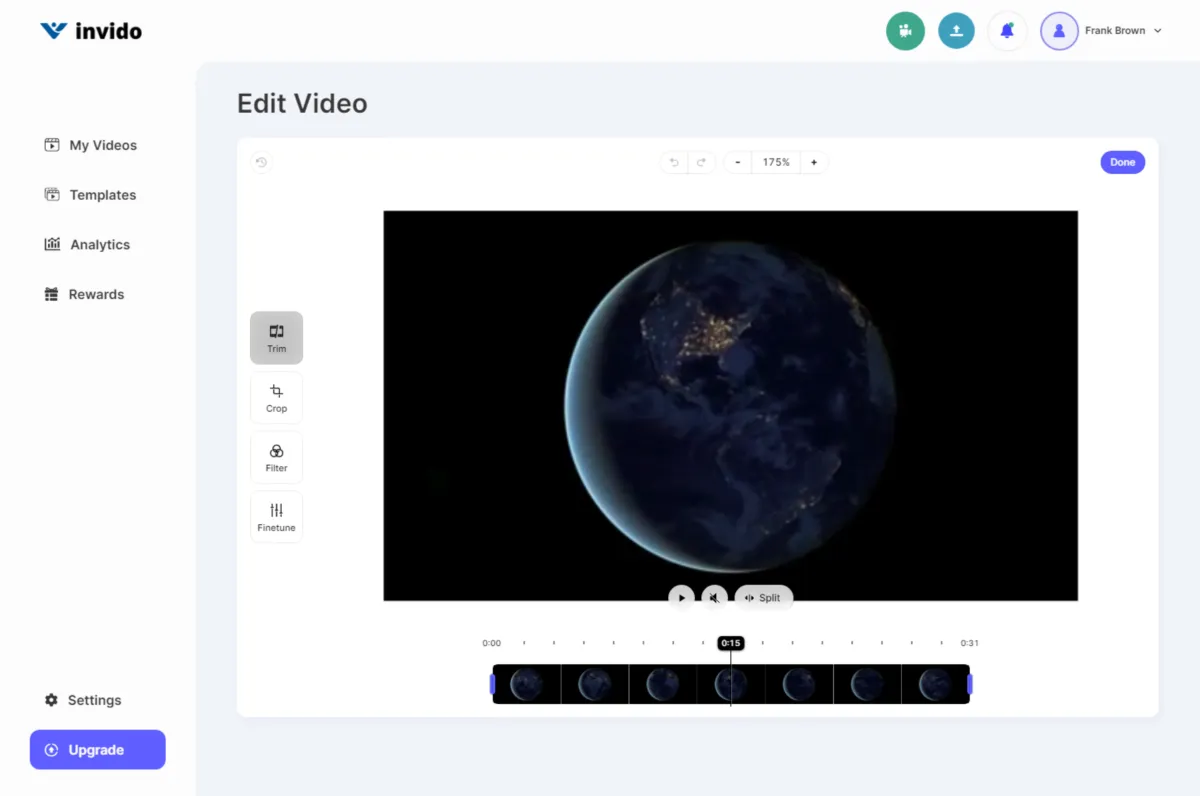
Task: Open Settings in the sidebar
Action: click(83, 700)
